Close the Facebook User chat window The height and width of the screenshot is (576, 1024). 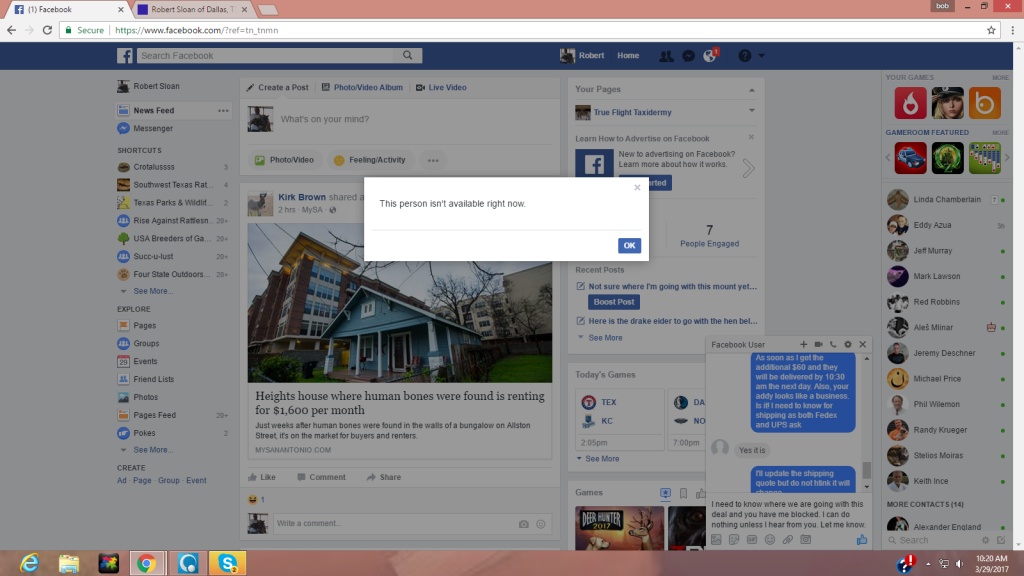(x=863, y=344)
